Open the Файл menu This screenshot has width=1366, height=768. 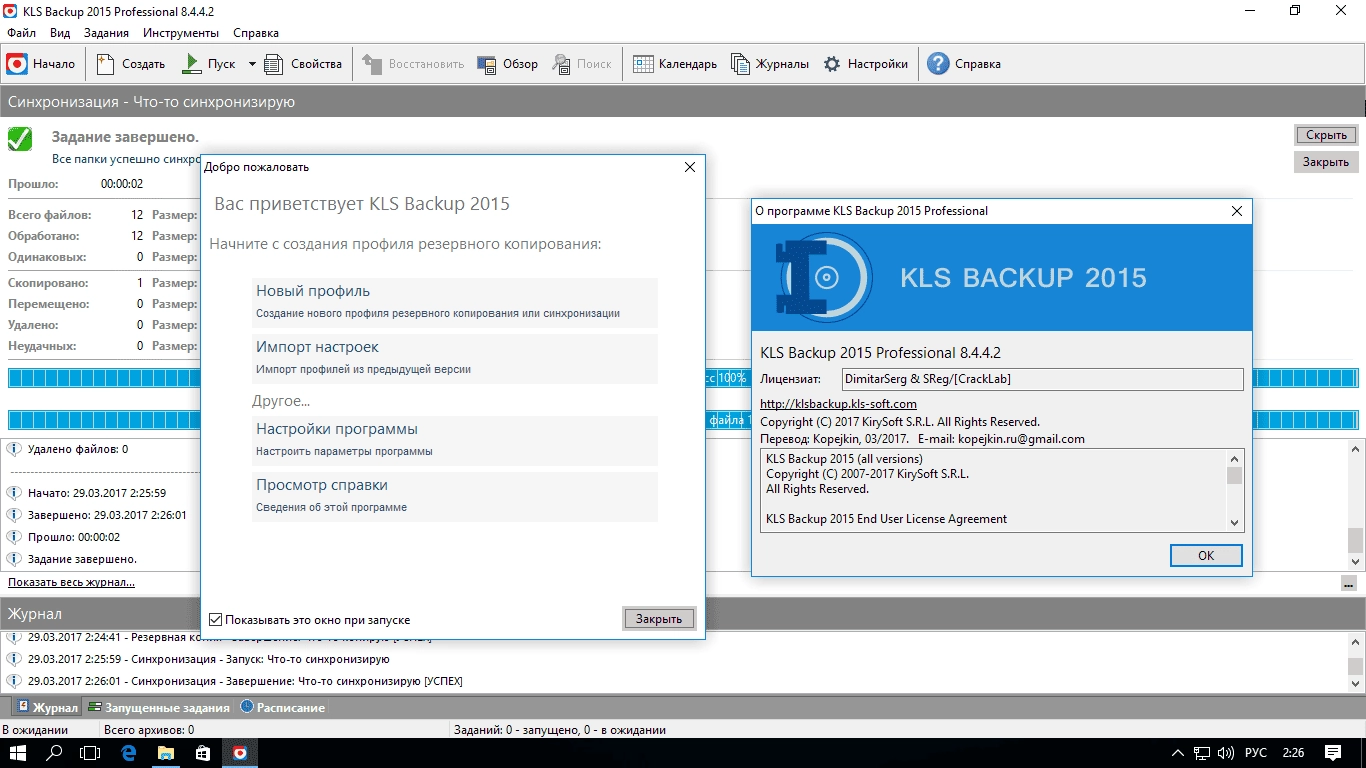[20, 33]
